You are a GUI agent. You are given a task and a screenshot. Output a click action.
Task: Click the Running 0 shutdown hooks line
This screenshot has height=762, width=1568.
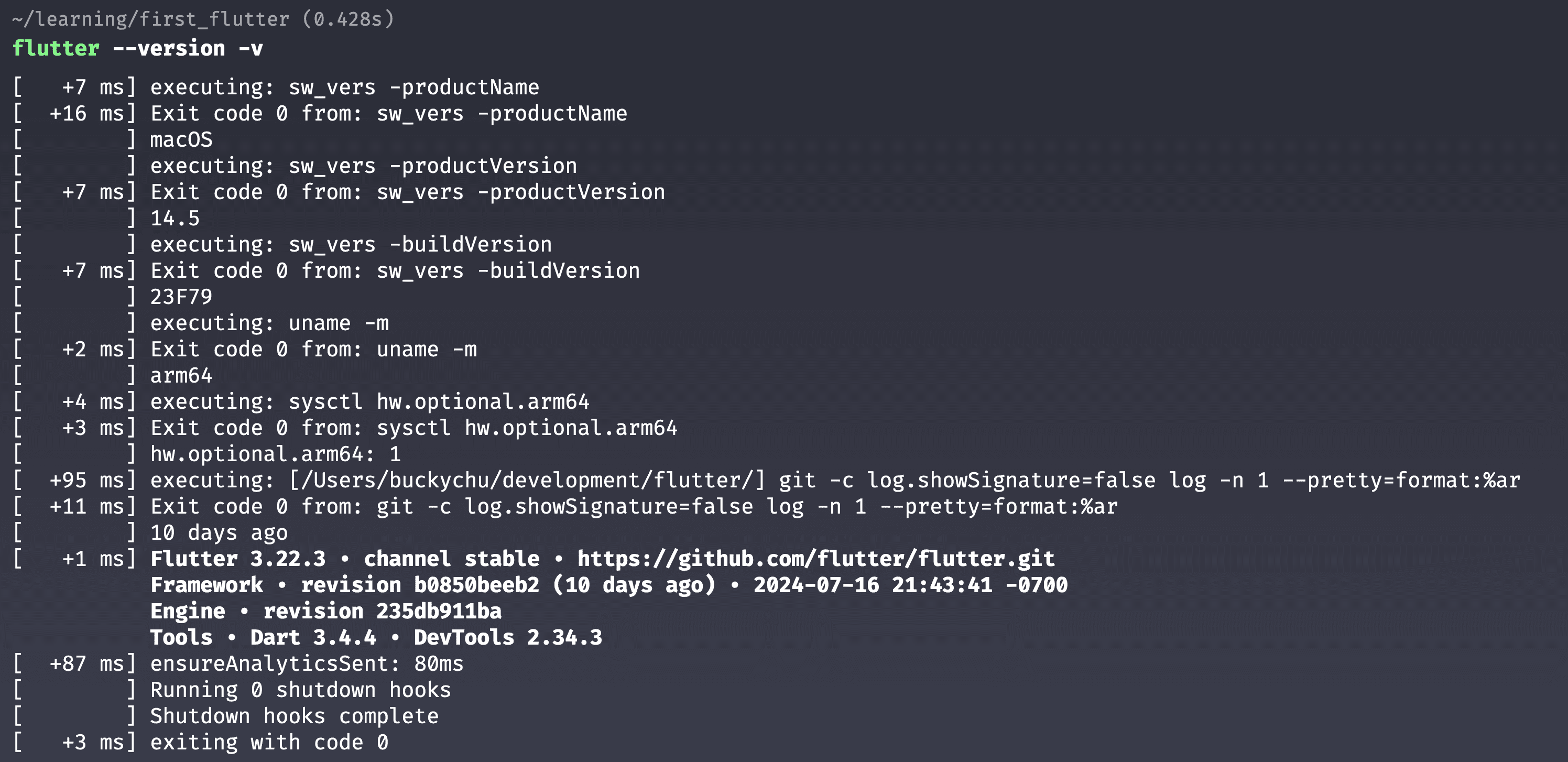(300, 690)
